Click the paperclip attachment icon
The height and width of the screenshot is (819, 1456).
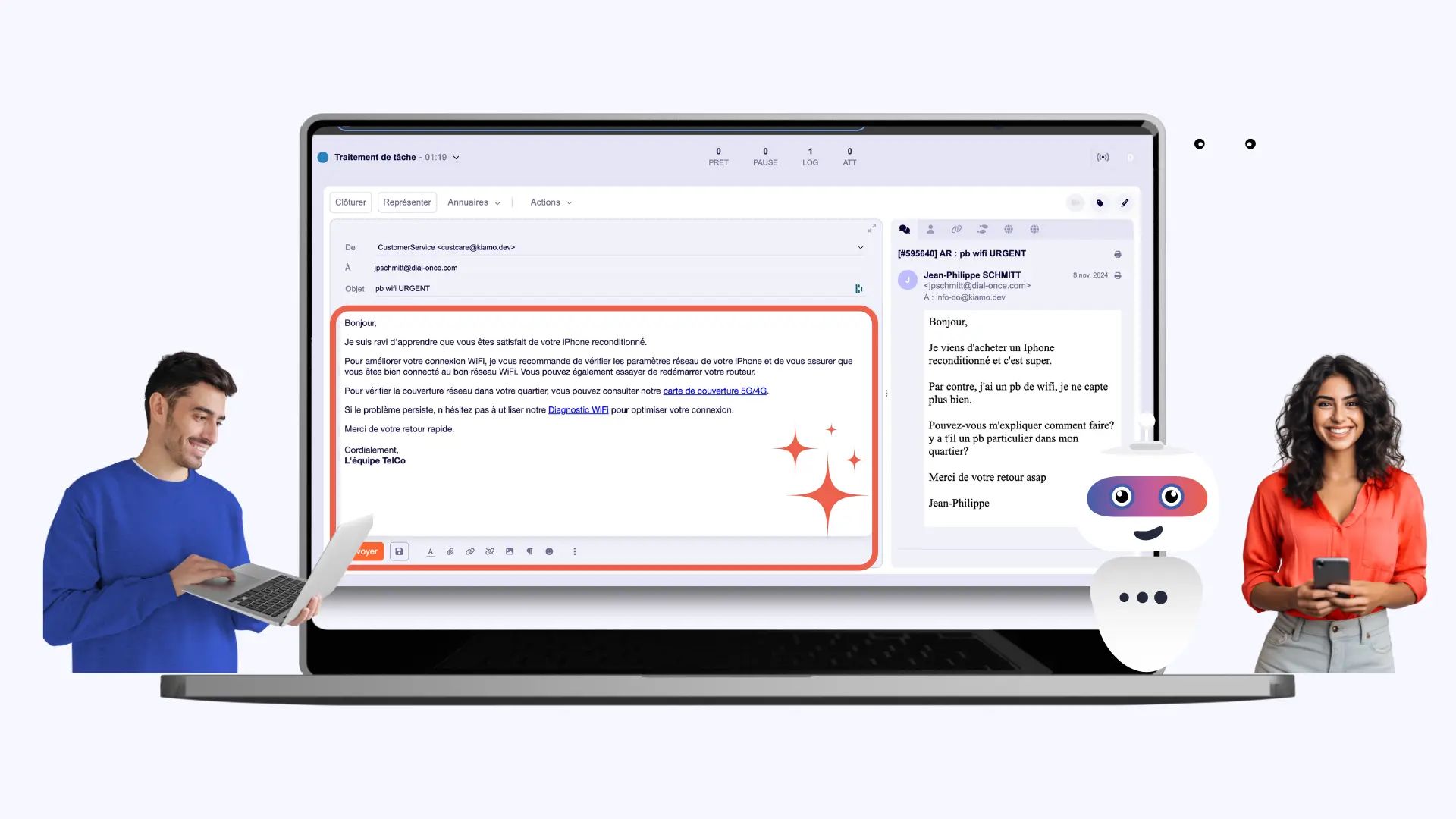click(x=450, y=551)
